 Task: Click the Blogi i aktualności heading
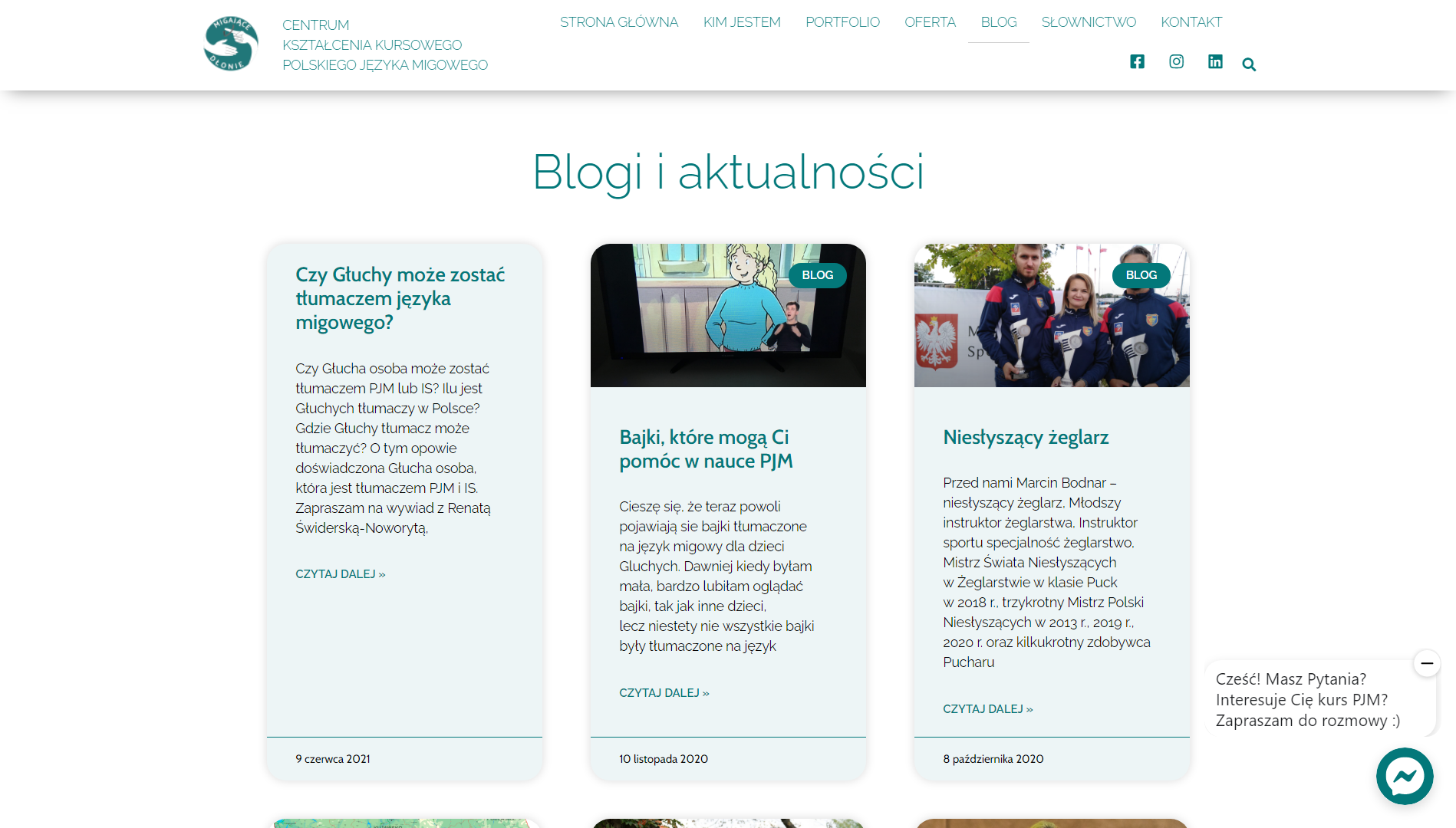[x=728, y=172]
